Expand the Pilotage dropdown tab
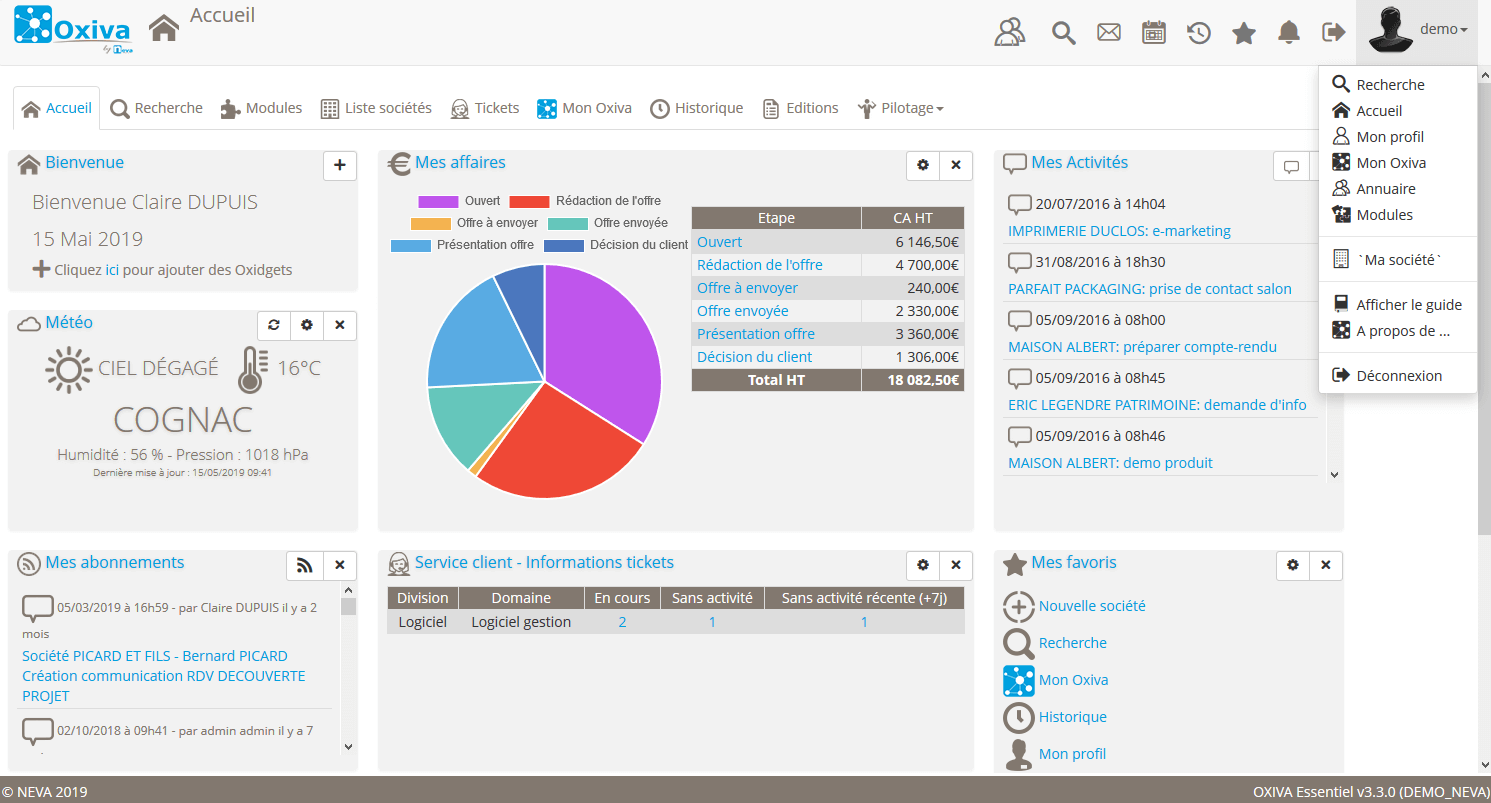Image resolution: width=1491 pixels, height=803 pixels. click(900, 108)
